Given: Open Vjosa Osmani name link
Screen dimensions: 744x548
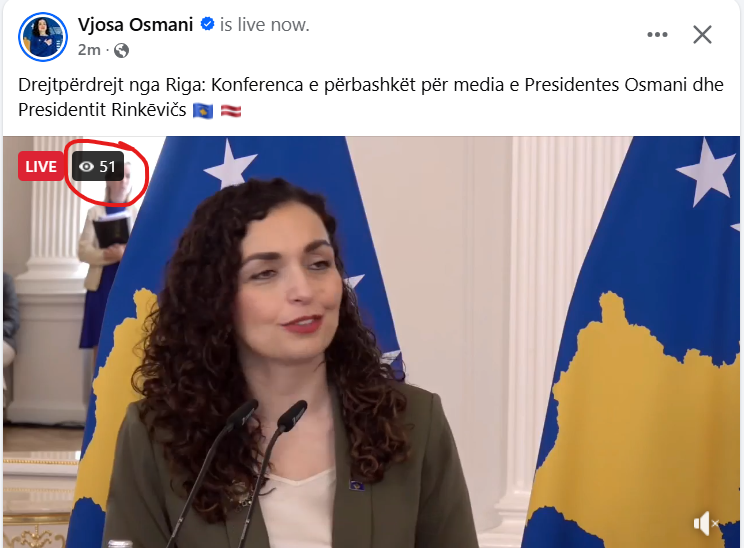Looking at the screenshot, I should tap(135, 24).
